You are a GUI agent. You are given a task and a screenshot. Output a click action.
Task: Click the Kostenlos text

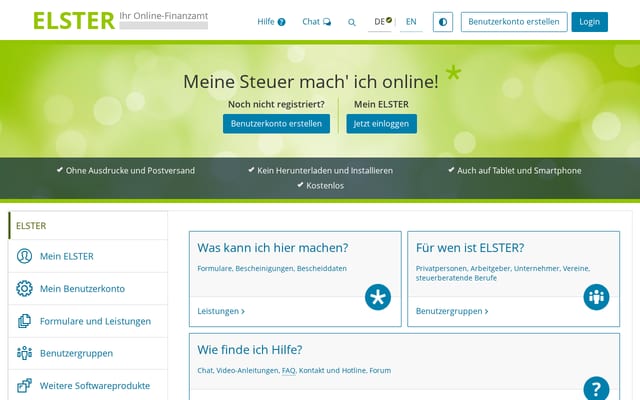pos(325,186)
